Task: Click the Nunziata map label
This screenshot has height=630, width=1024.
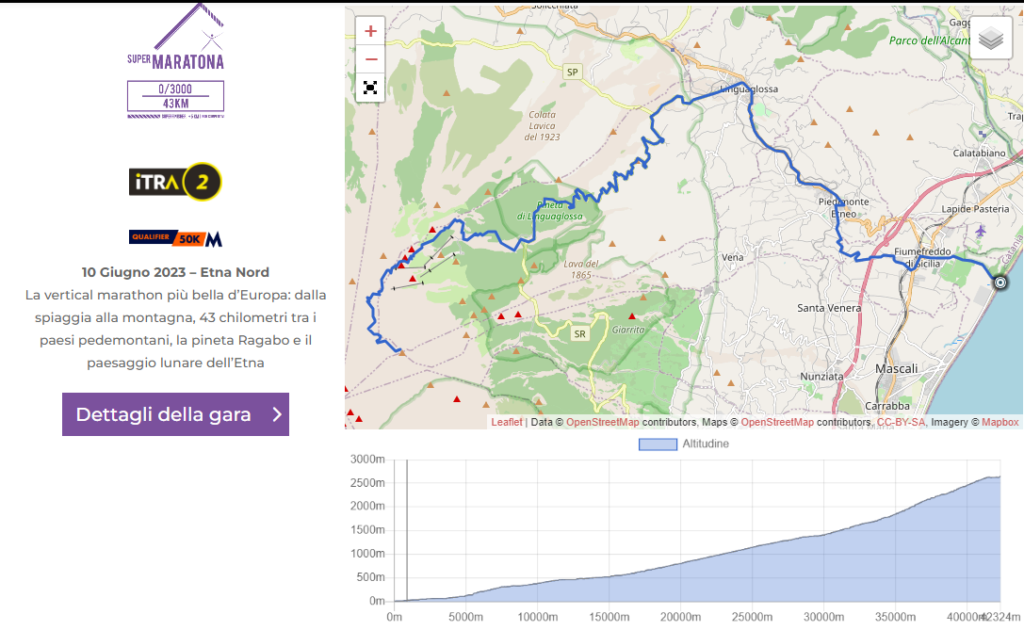Action: [822, 377]
